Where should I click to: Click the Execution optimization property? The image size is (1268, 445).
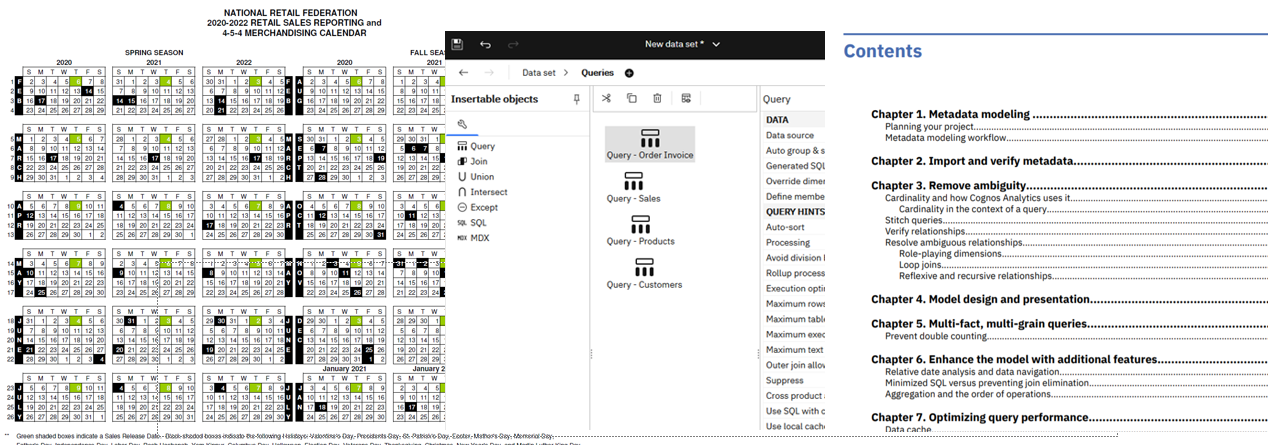point(795,289)
